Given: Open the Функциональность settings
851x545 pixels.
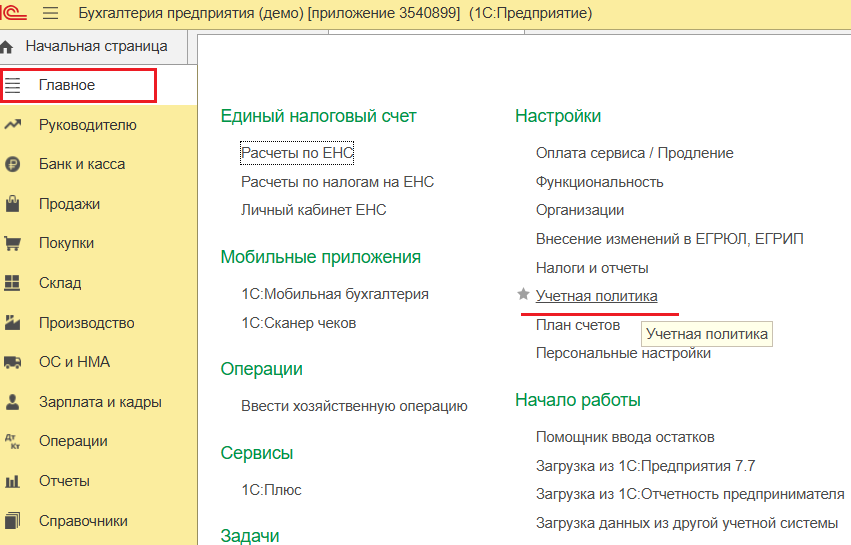Looking at the screenshot, I should (600, 182).
